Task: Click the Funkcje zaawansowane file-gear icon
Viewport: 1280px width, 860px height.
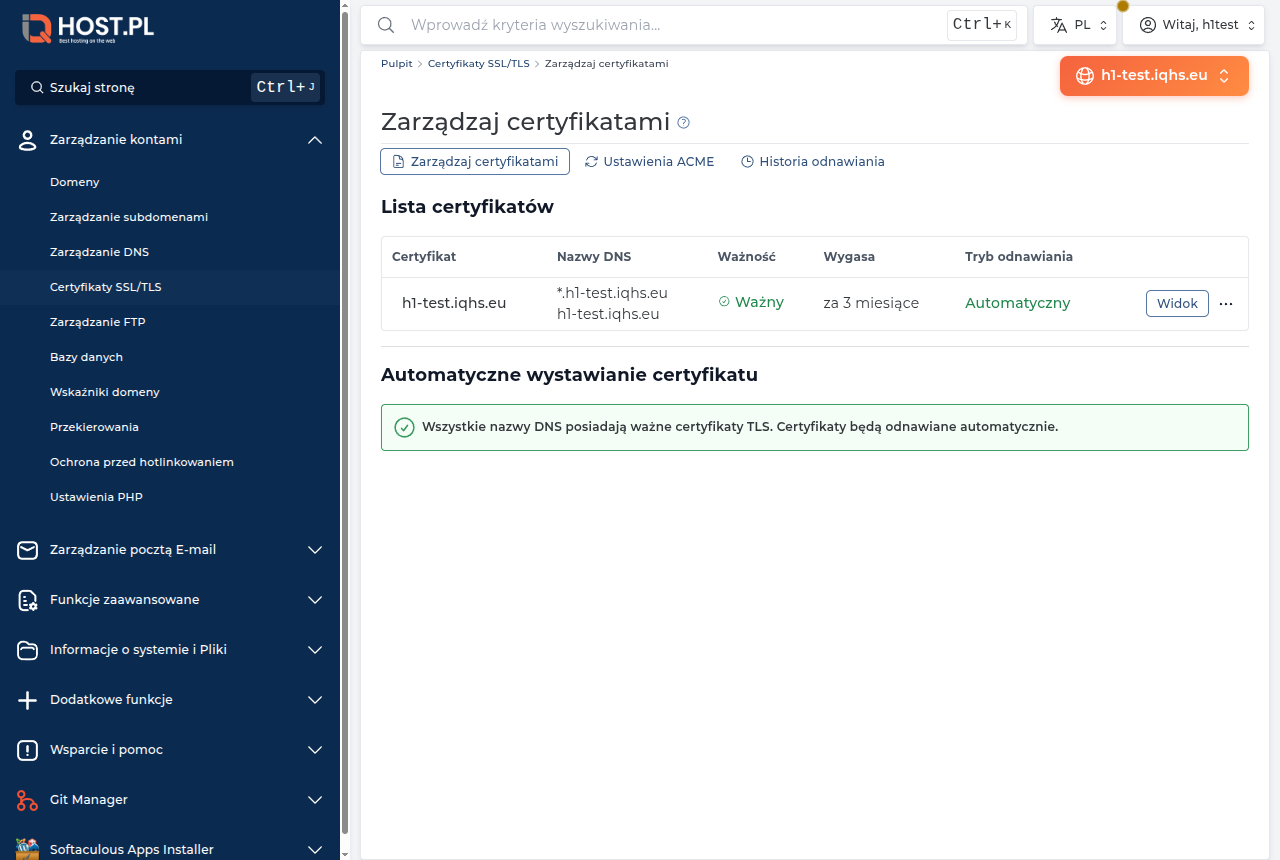Action: tap(28, 600)
